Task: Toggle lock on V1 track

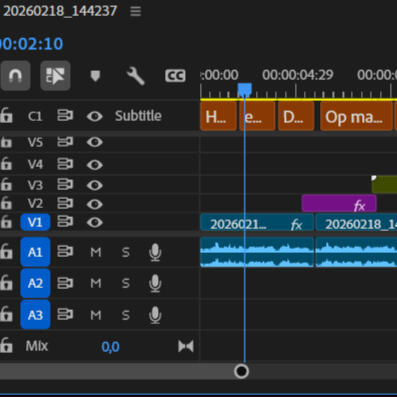Action: pos(6,222)
